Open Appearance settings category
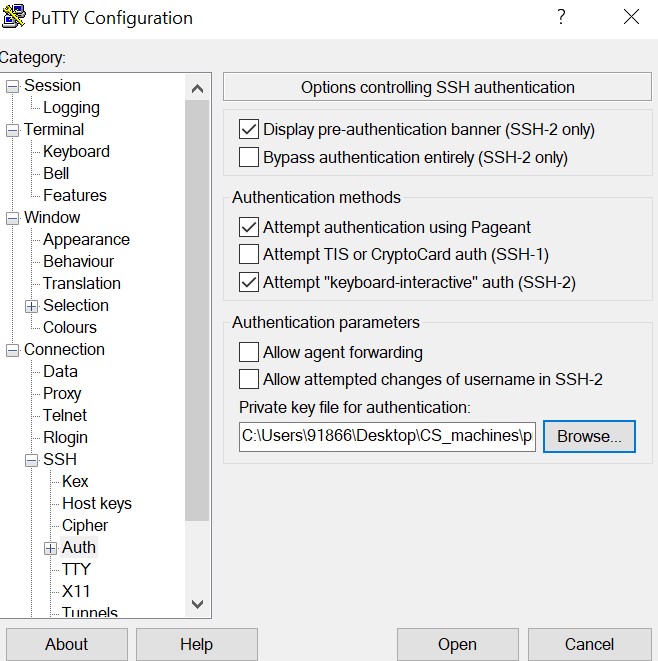Image resolution: width=658 pixels, height=661 pixels. point(86,240)
